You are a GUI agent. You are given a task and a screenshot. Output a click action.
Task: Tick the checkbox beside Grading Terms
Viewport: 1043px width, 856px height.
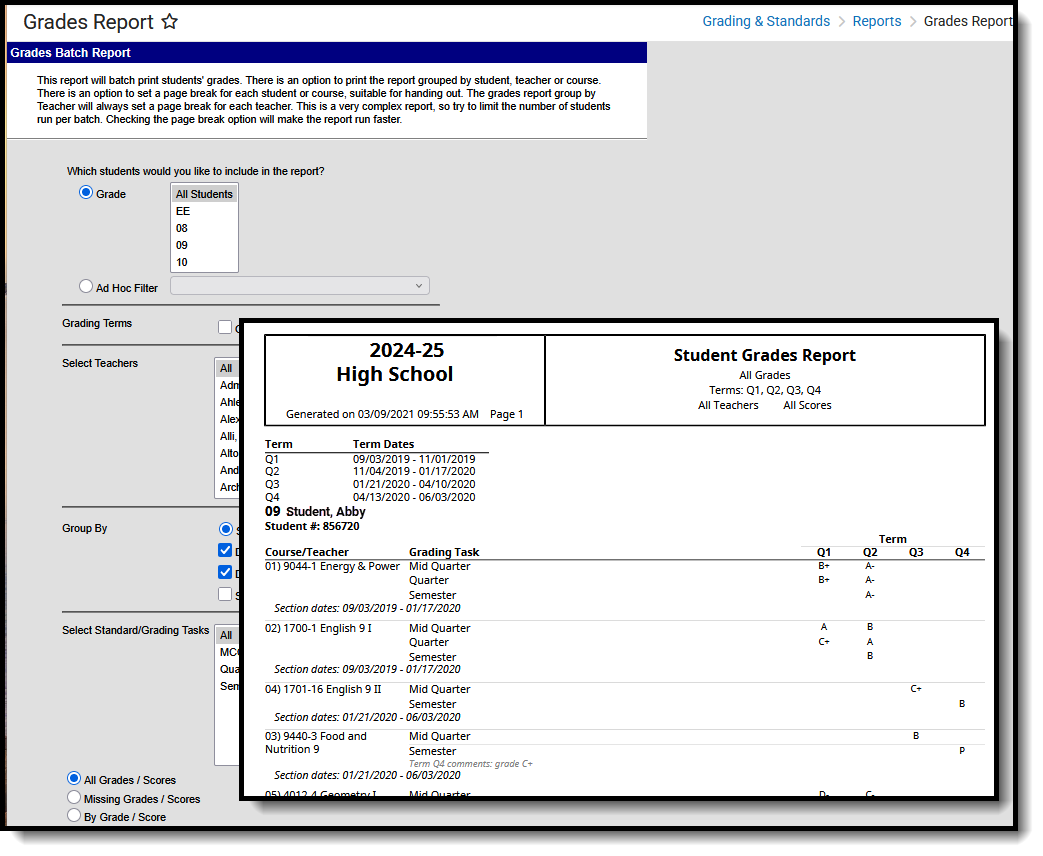225,327
